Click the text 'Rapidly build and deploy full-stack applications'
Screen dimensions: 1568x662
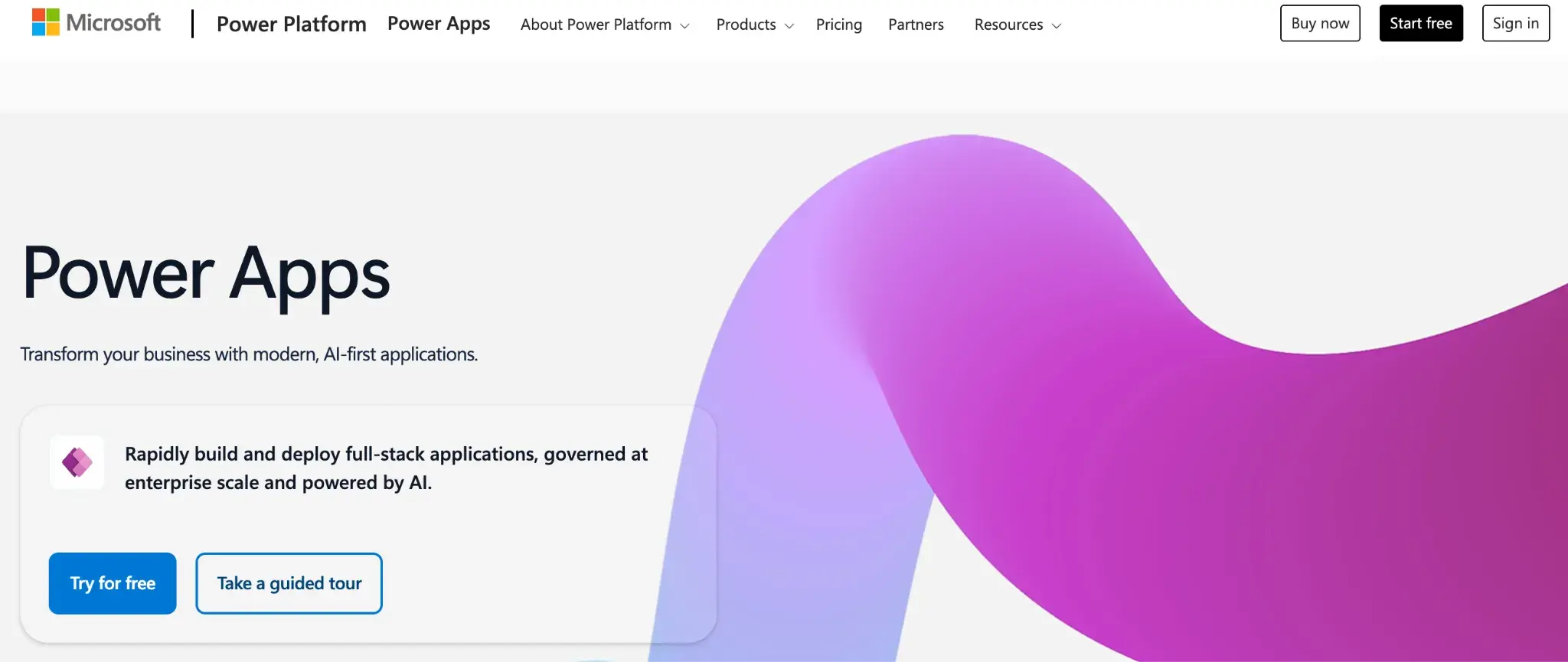point(331,454)
